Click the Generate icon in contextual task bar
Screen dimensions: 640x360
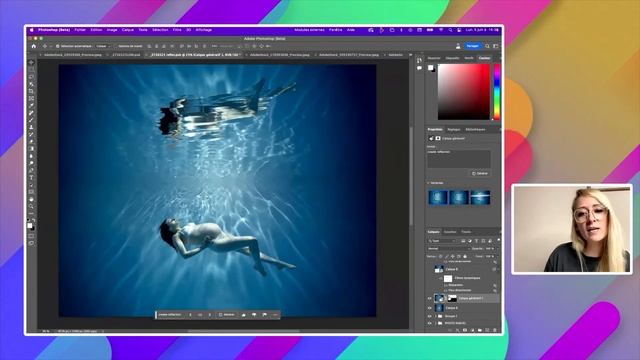[x=221, y=315]
